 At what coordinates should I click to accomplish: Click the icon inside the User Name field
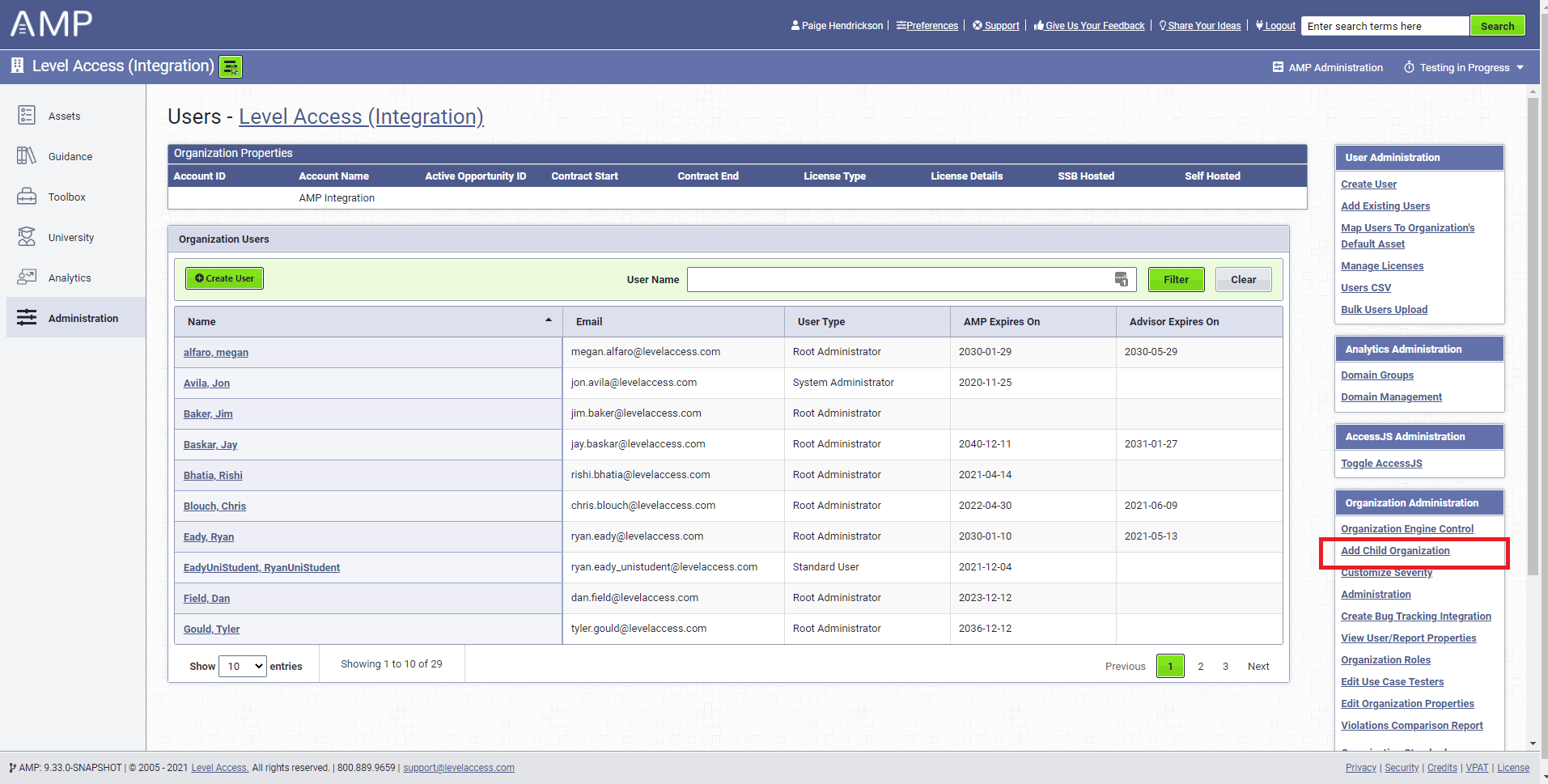coord(1121,279)
